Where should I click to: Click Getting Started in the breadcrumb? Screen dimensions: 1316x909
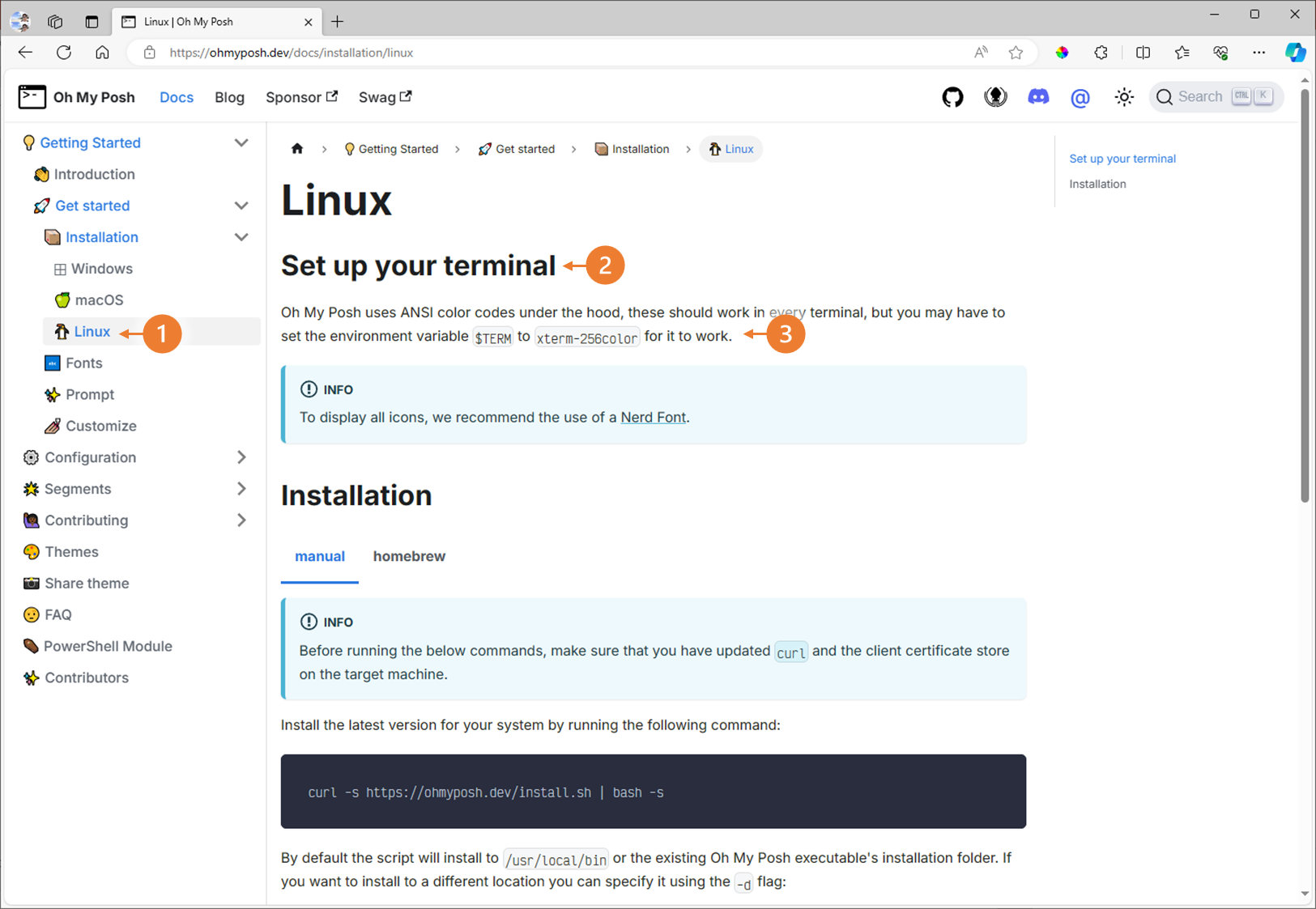(391, 149)
